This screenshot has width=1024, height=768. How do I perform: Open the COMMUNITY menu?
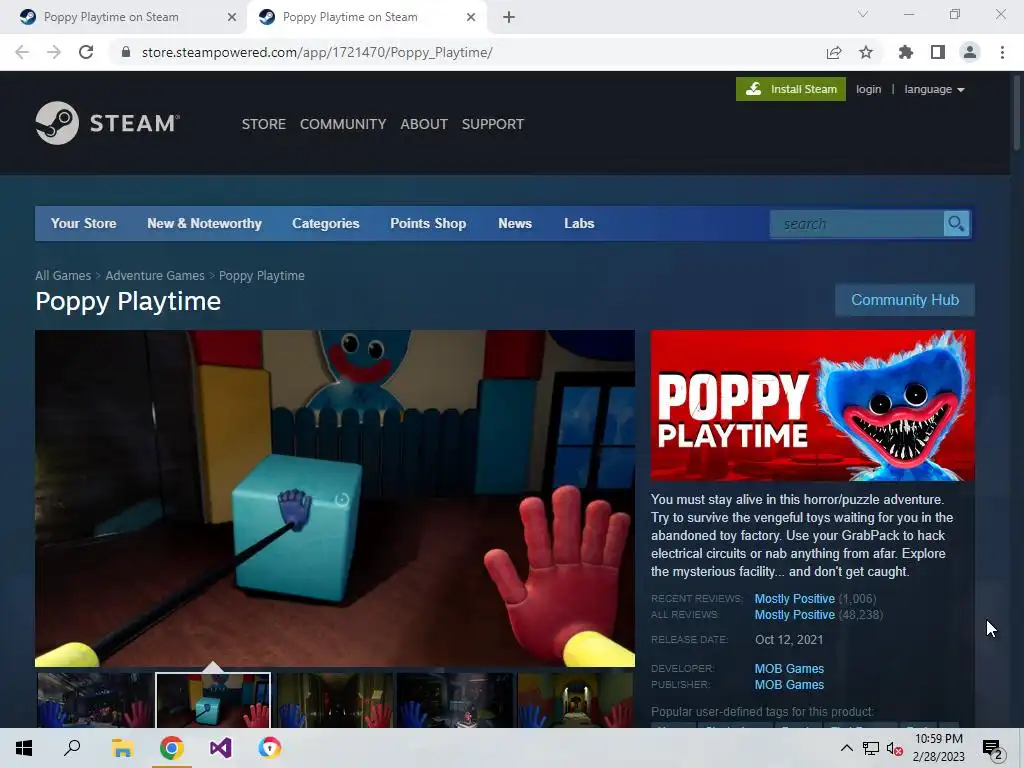343,124
